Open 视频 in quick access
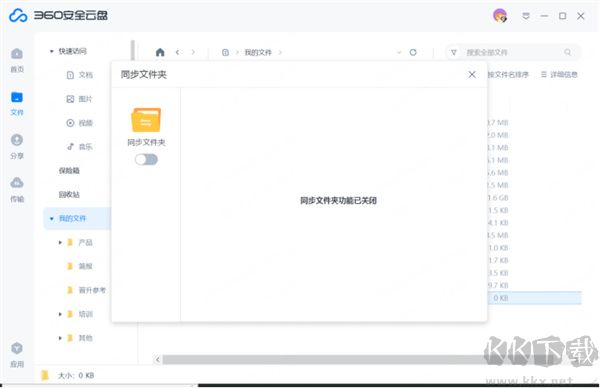The image size is (600, 388). point(80,123)
